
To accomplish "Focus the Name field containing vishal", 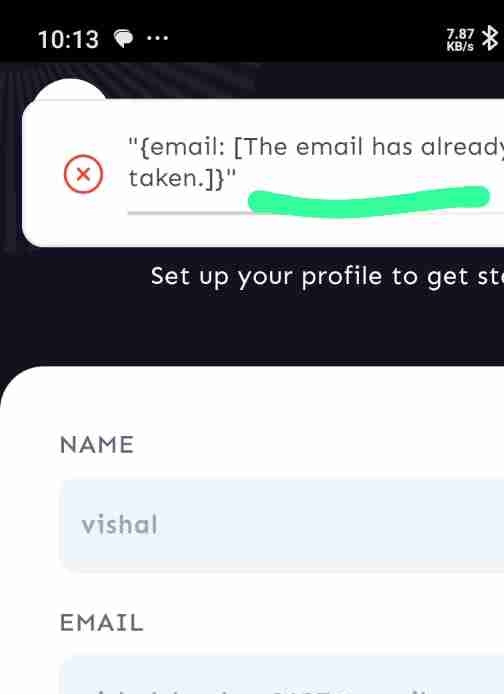I will (x=282, y=525).
